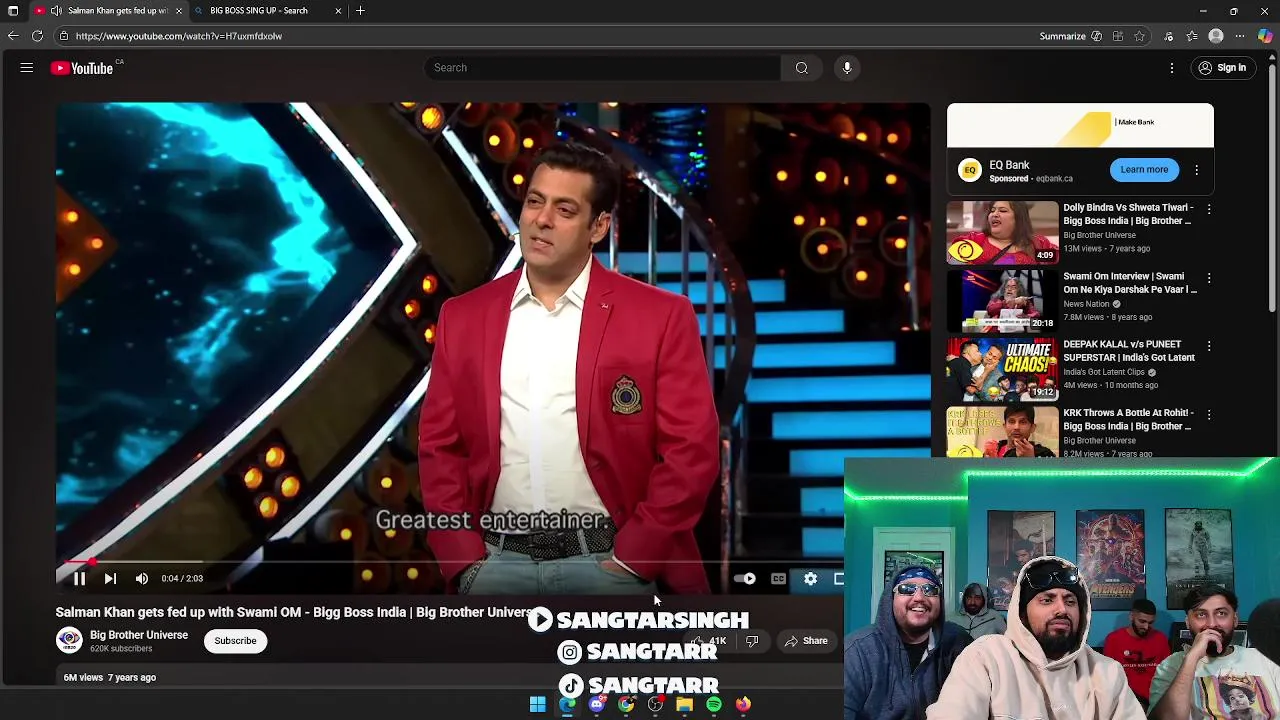Subscribe to Big Brother Universe

(235, 641)
